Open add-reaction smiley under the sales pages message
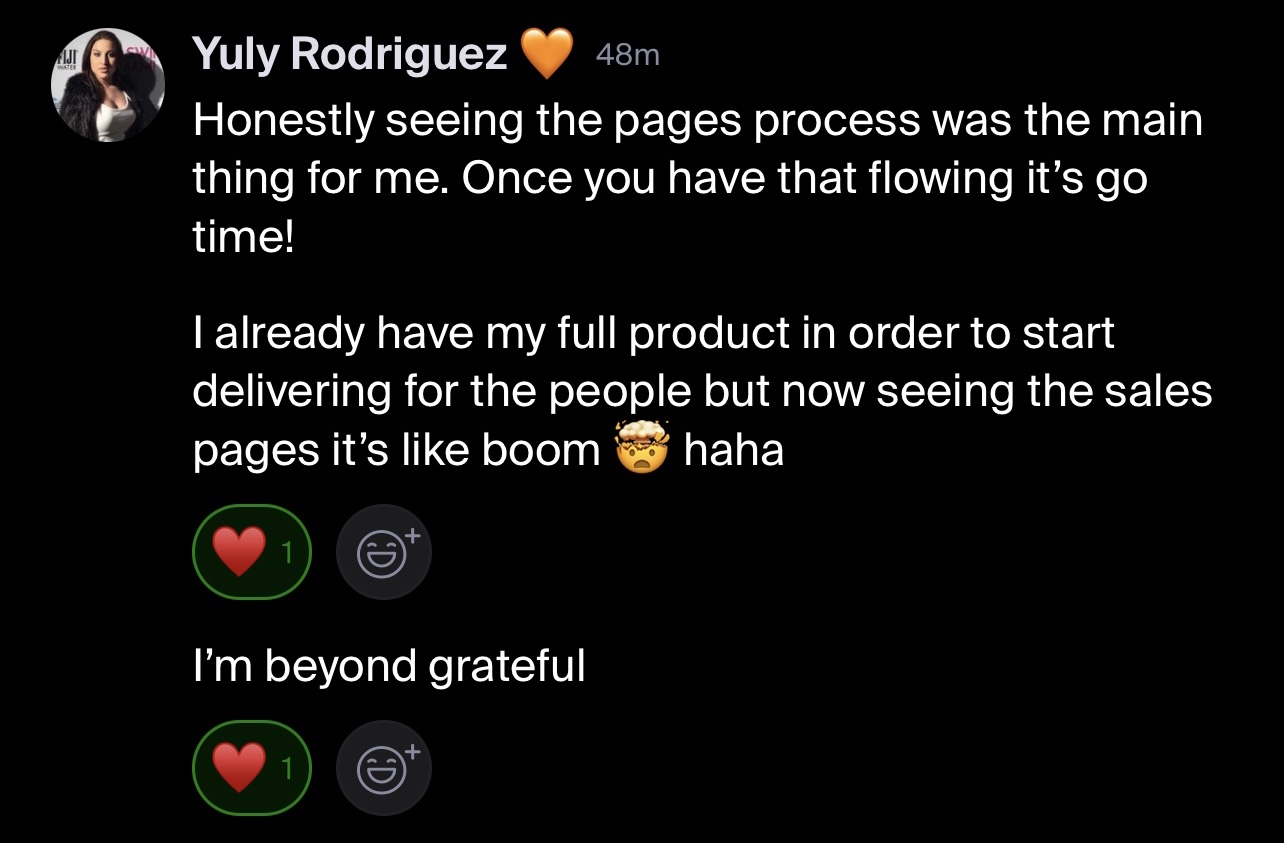The width and height of the screenshot is (1284, 843). point(384,552)
